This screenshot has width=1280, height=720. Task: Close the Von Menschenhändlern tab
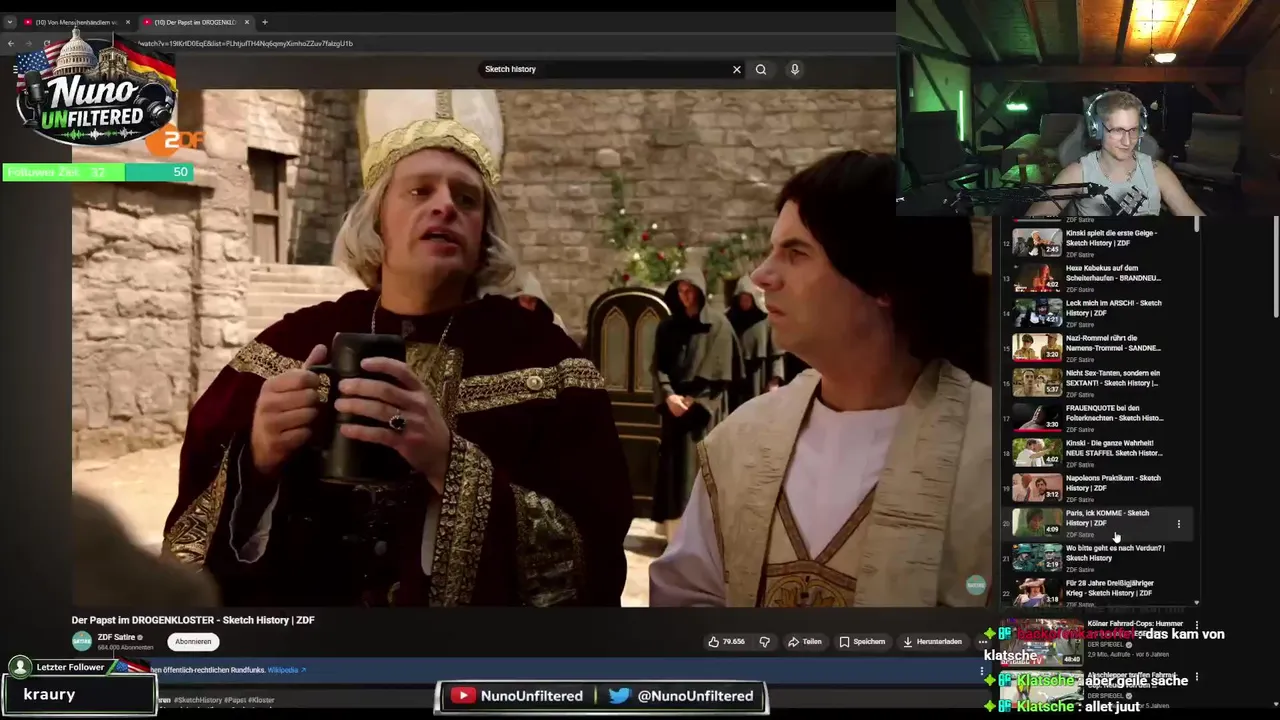[128, 22]
